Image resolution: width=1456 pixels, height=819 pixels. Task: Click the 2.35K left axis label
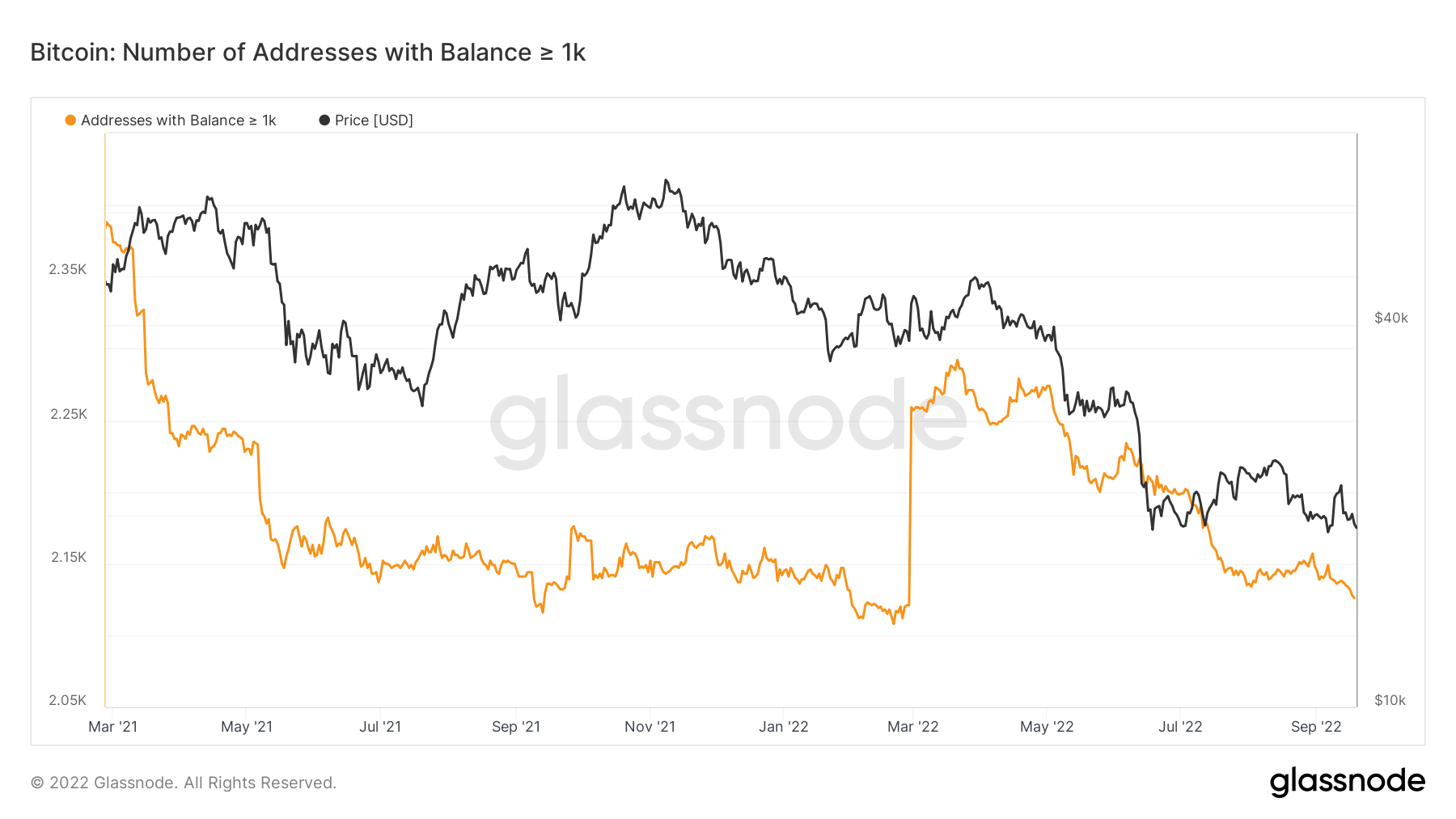pos(68,269)
